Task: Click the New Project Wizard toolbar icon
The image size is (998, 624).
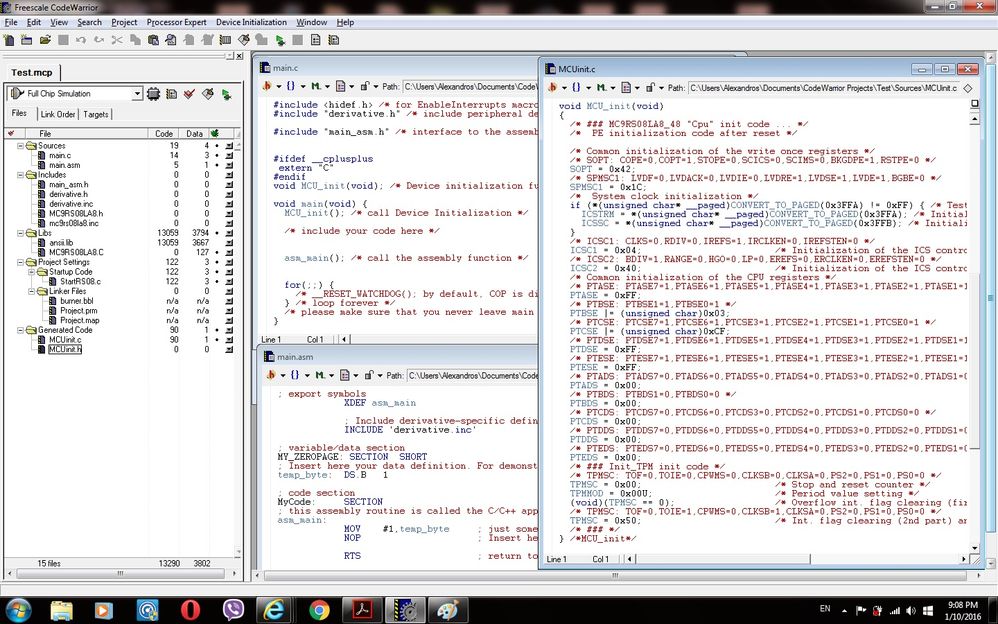Action: (x=27, y=40)
